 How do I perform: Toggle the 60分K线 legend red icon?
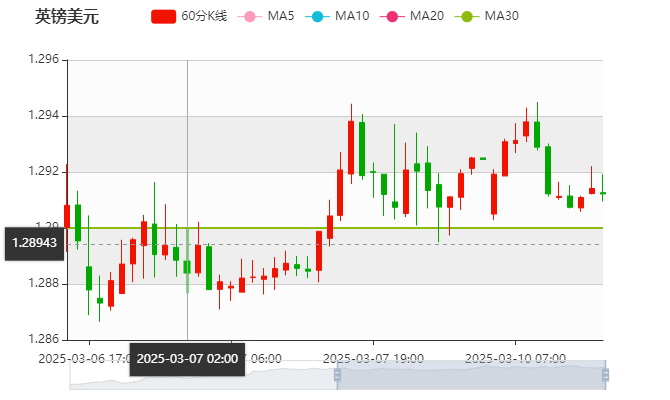click(x=163, y=16)
